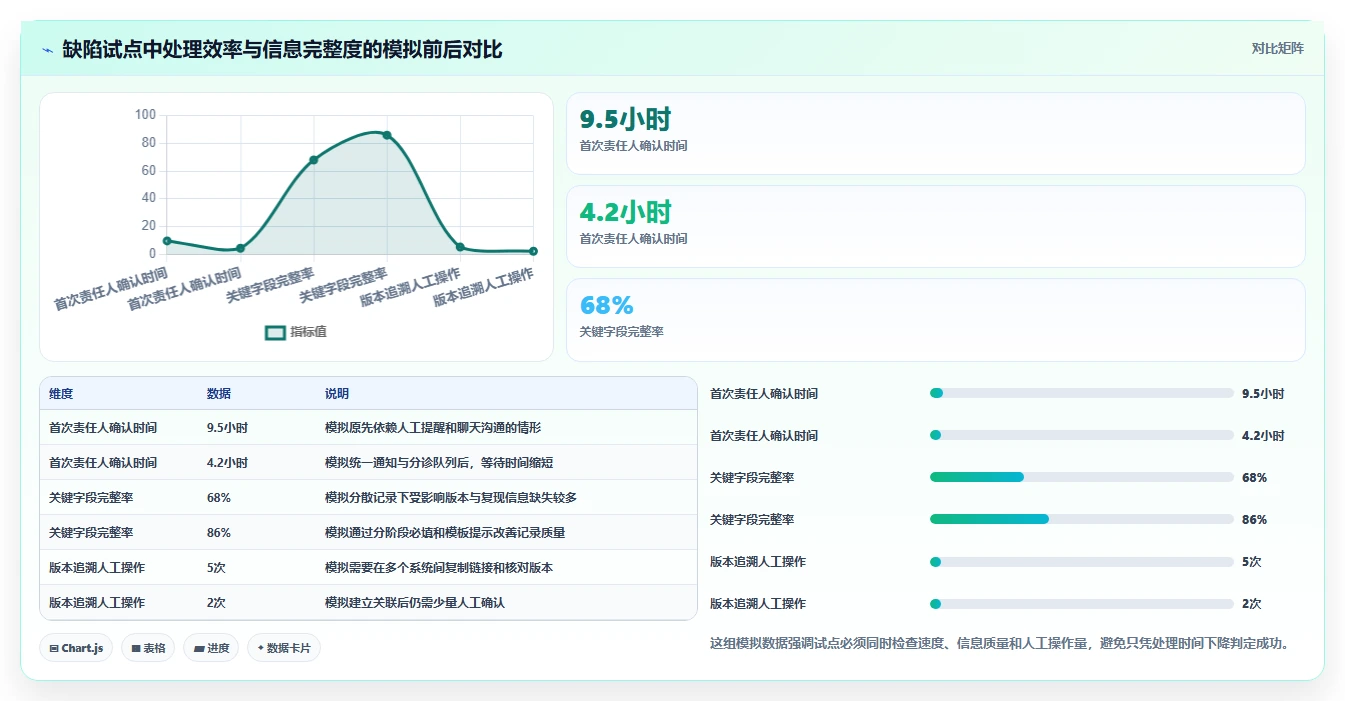Viewport: 1345px width, 701px height.
Task: Click the progress bar labeled 9.5小时
Action: coord(1081,393)
